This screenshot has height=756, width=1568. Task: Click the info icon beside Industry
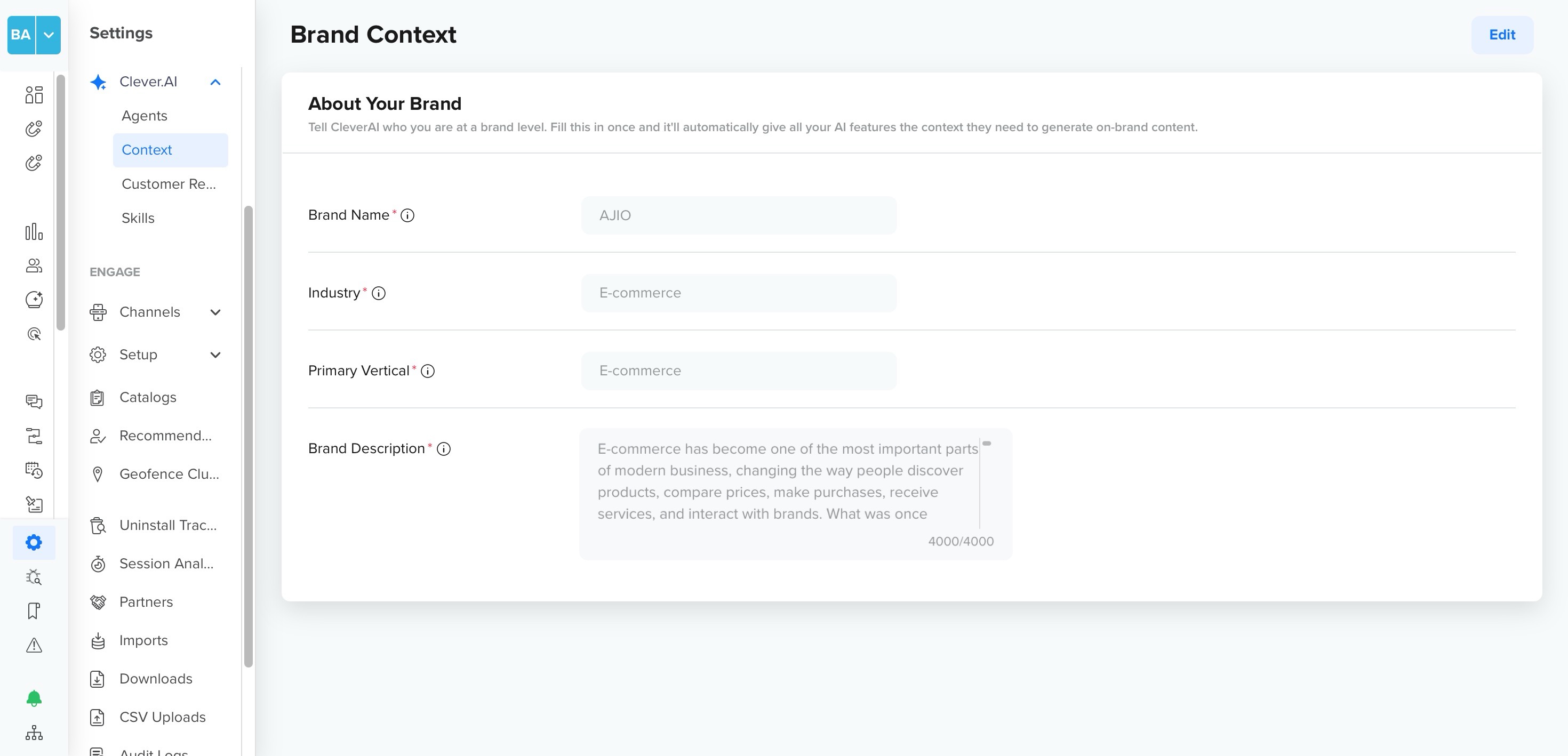pyautogui.click(x=379, y=293)
